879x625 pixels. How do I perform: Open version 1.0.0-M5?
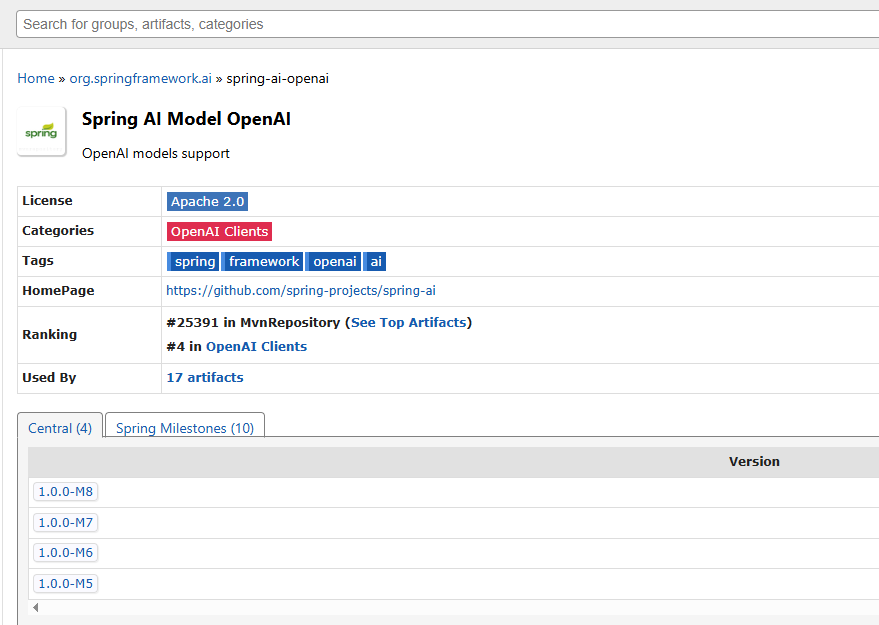pyautogui.click(x=66, y=584)
